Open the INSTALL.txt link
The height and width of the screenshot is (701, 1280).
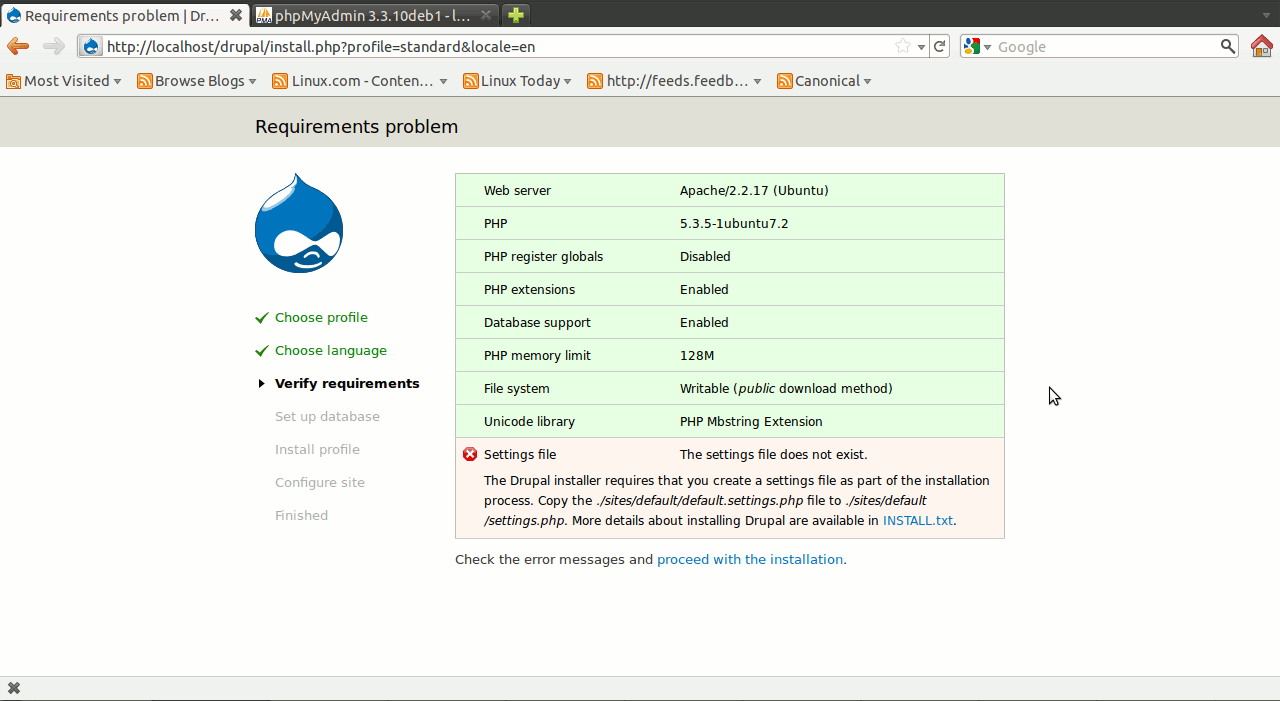pyautogui.click(x=917, y=521)
